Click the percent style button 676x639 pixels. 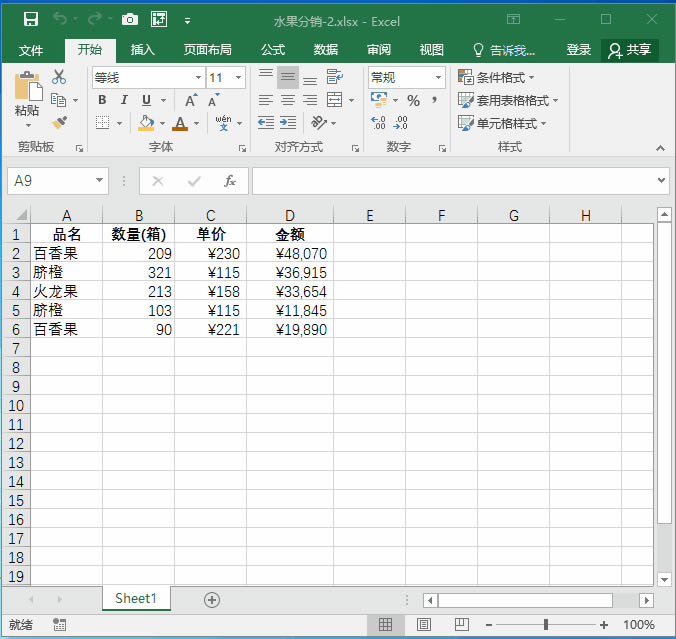coord(413,100)
